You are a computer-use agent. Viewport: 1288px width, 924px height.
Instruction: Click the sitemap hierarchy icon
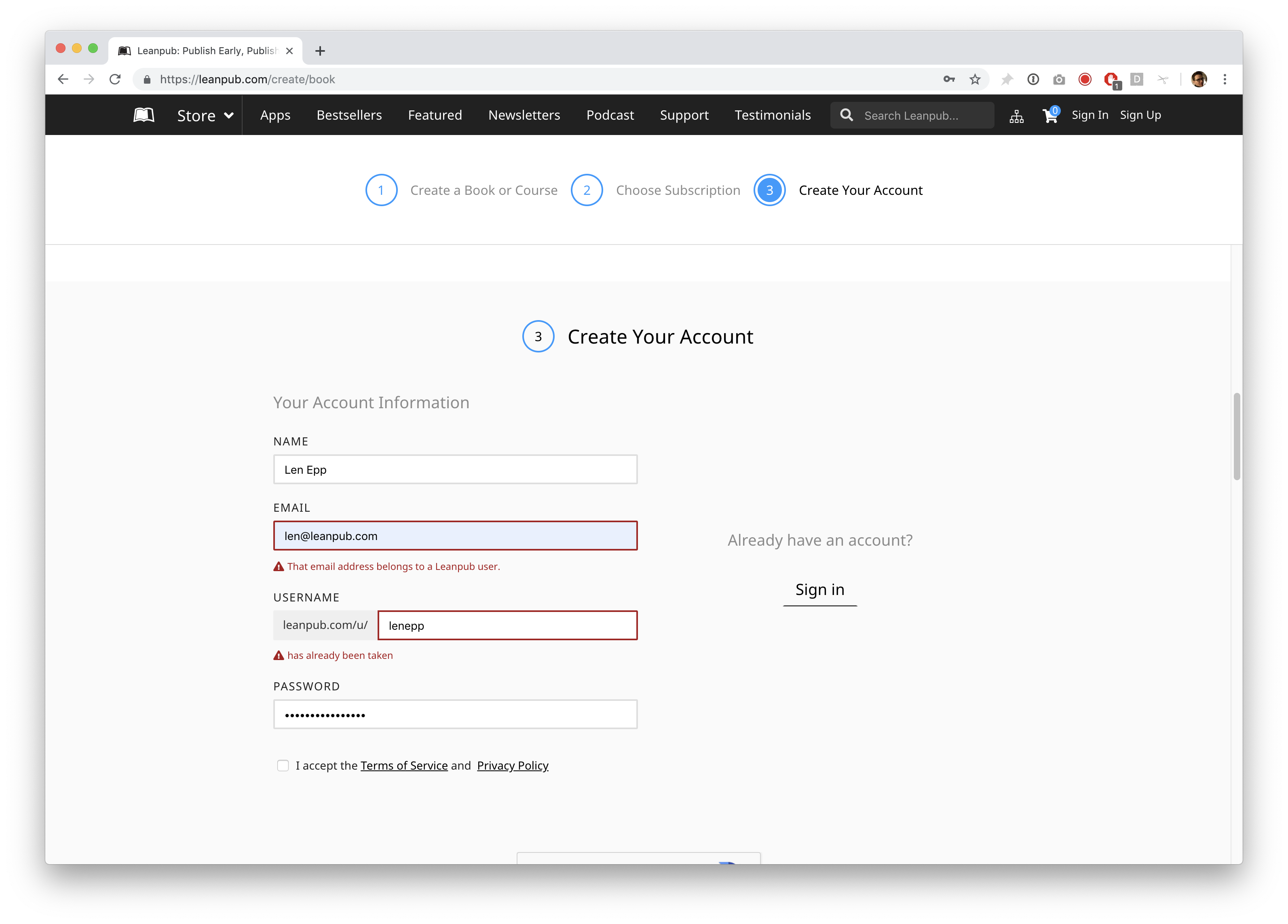1017,116
